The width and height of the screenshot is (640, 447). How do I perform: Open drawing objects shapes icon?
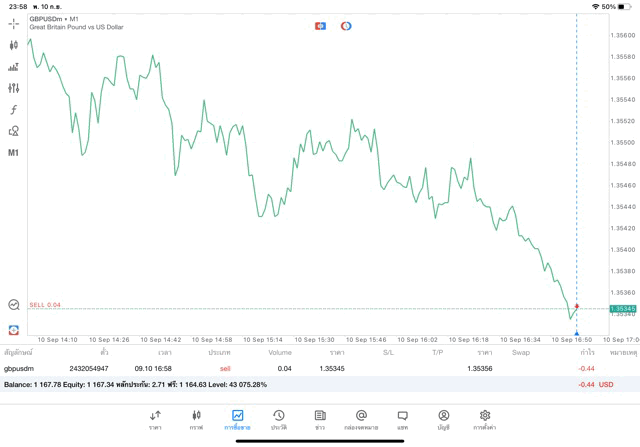(14, 131)
